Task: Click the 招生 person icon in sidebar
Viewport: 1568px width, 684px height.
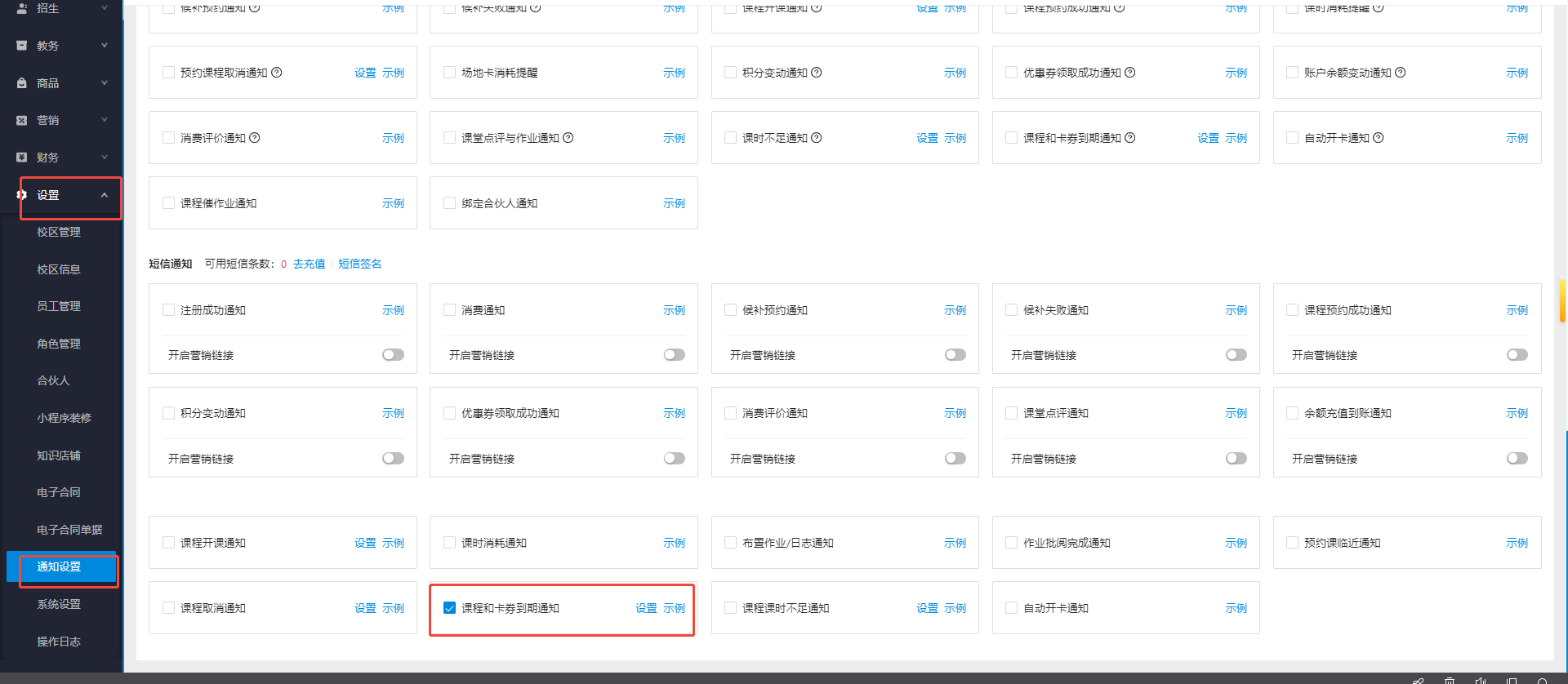Action: coord(22,8)
